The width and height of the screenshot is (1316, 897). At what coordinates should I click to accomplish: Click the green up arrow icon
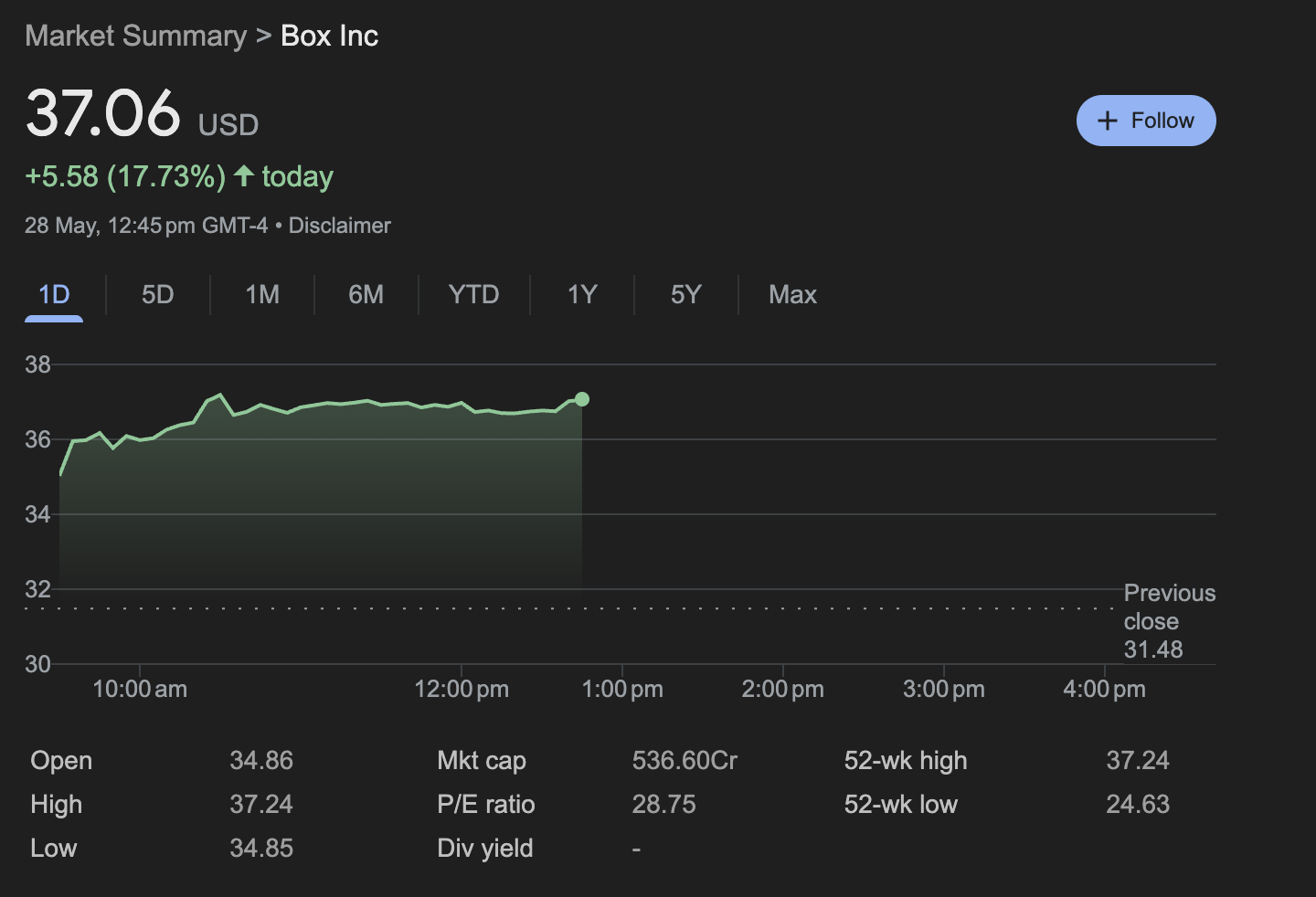pos(243,175)
